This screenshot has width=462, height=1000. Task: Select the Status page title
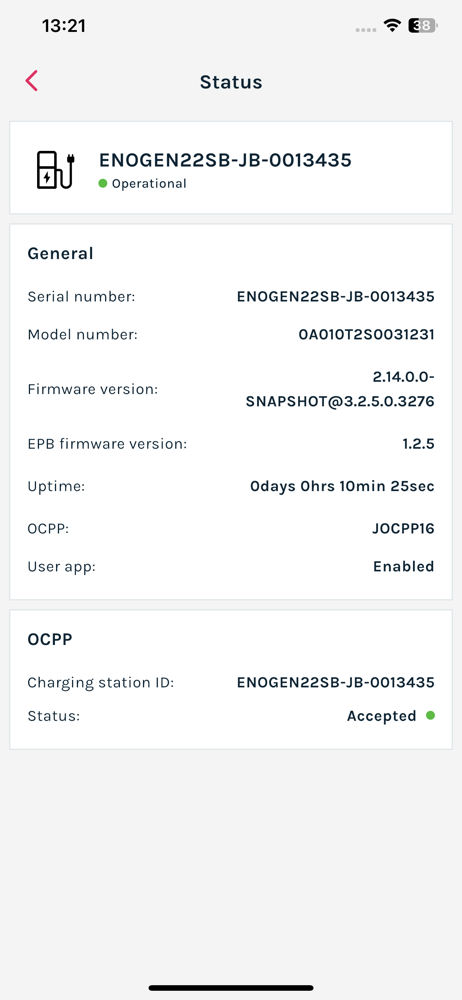click(231, 82)
